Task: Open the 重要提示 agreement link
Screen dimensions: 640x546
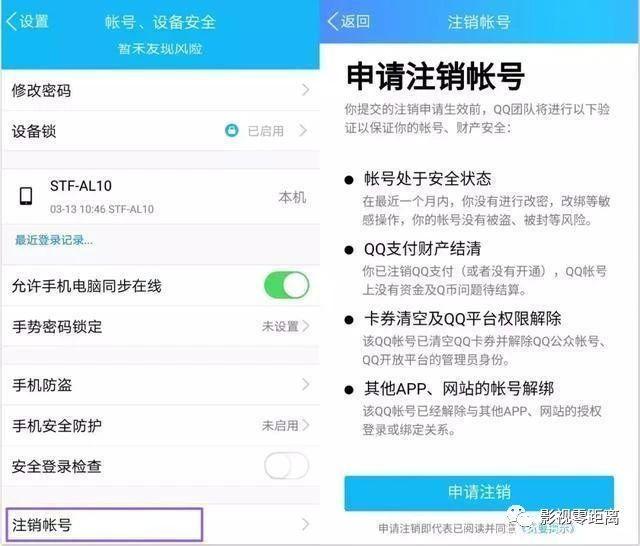Action: pos(548,528)
